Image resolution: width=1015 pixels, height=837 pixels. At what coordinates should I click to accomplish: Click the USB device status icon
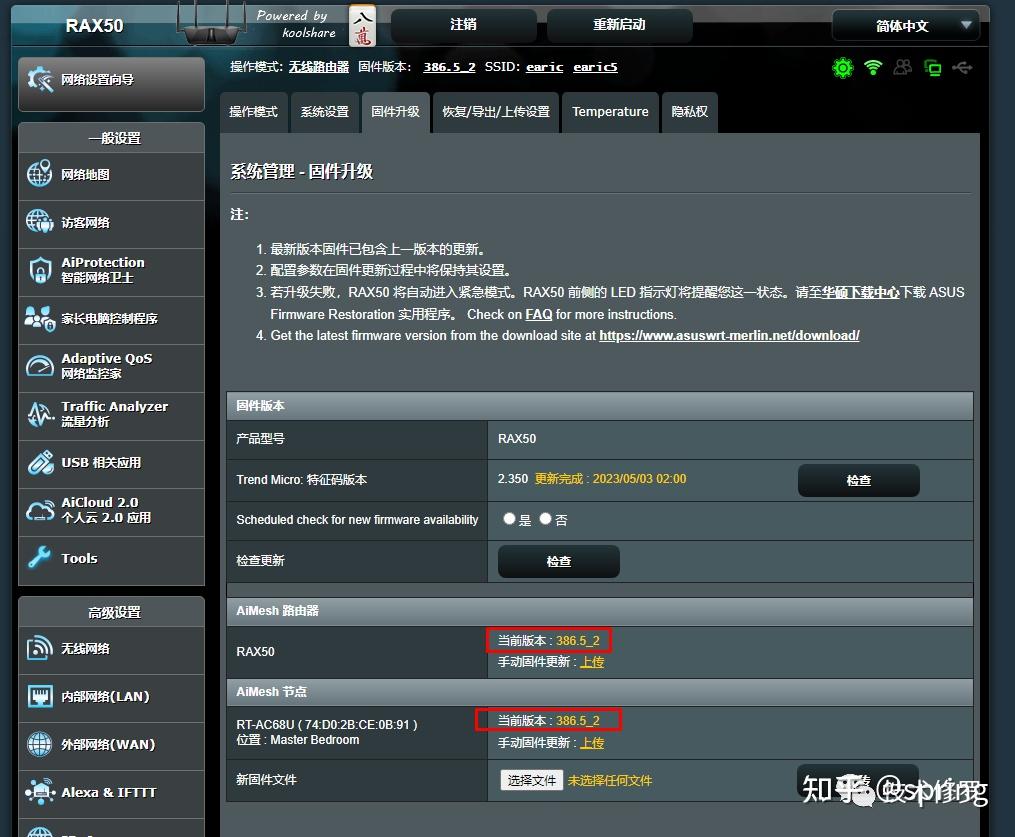962,68
